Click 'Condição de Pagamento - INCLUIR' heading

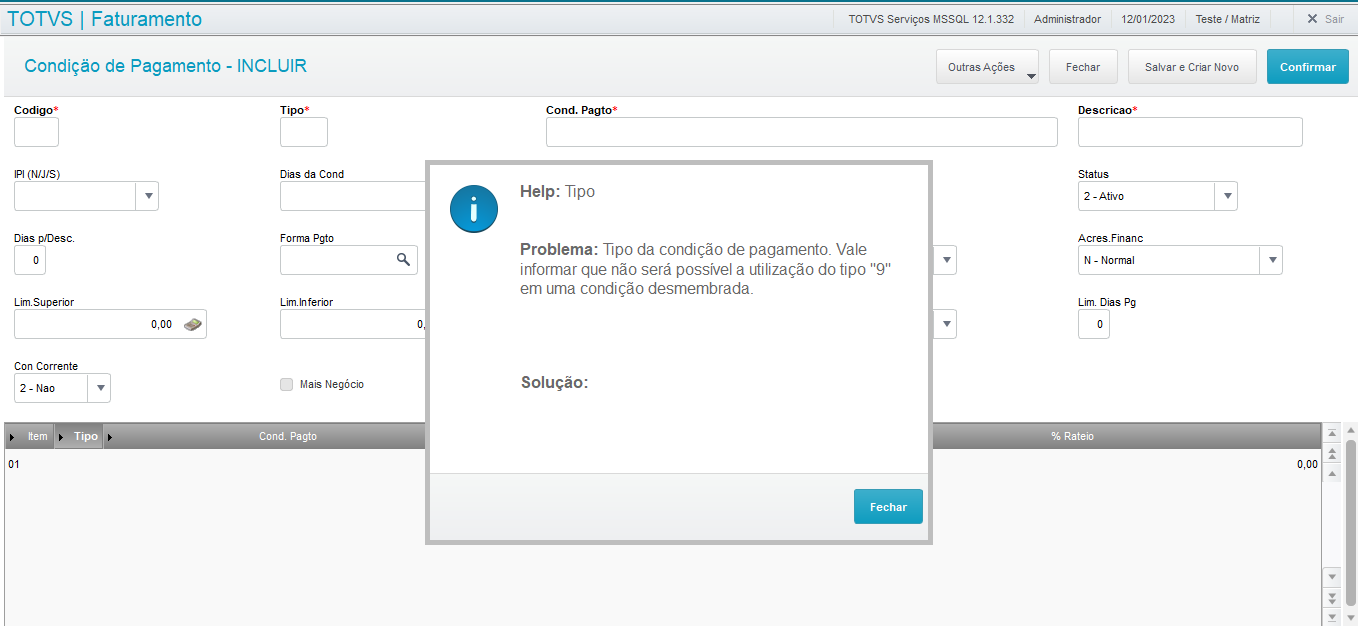165,66
